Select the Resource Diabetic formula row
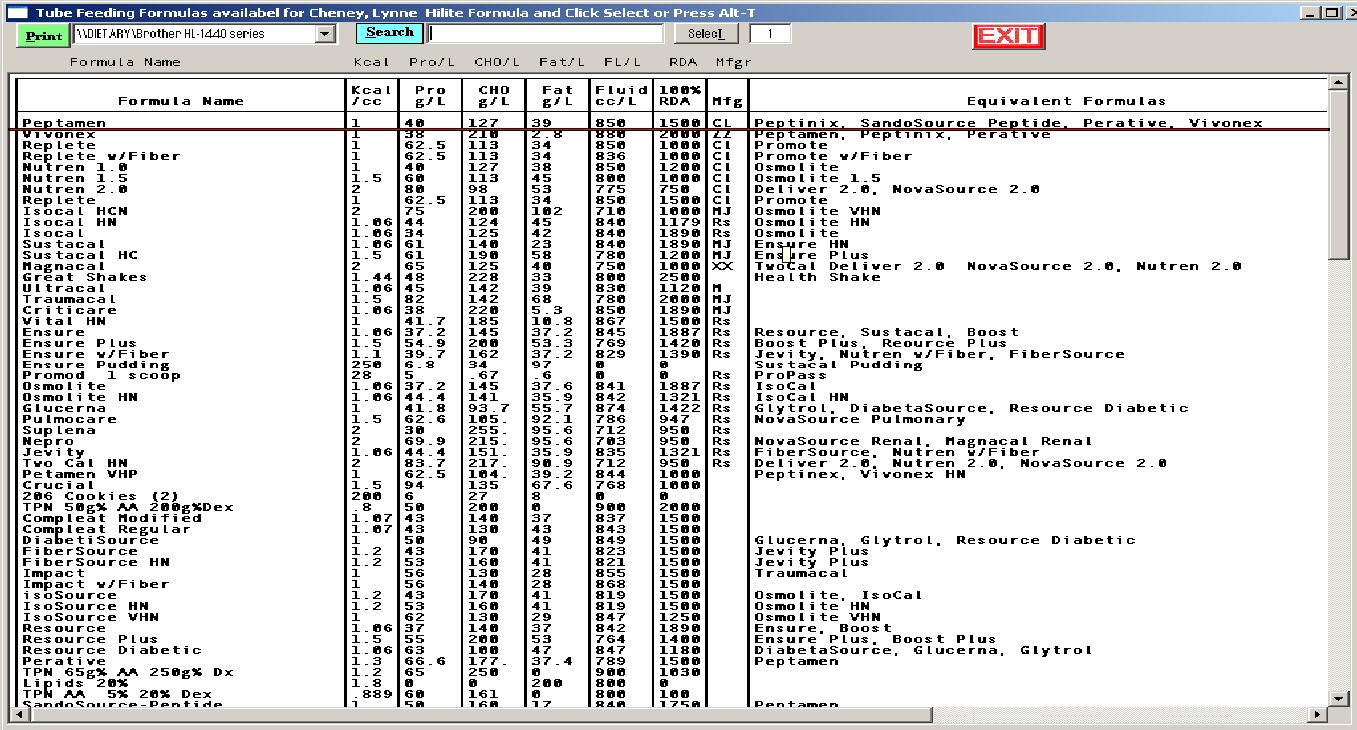The height and width of the screenshot is (730, 1357). pos(671,650)
